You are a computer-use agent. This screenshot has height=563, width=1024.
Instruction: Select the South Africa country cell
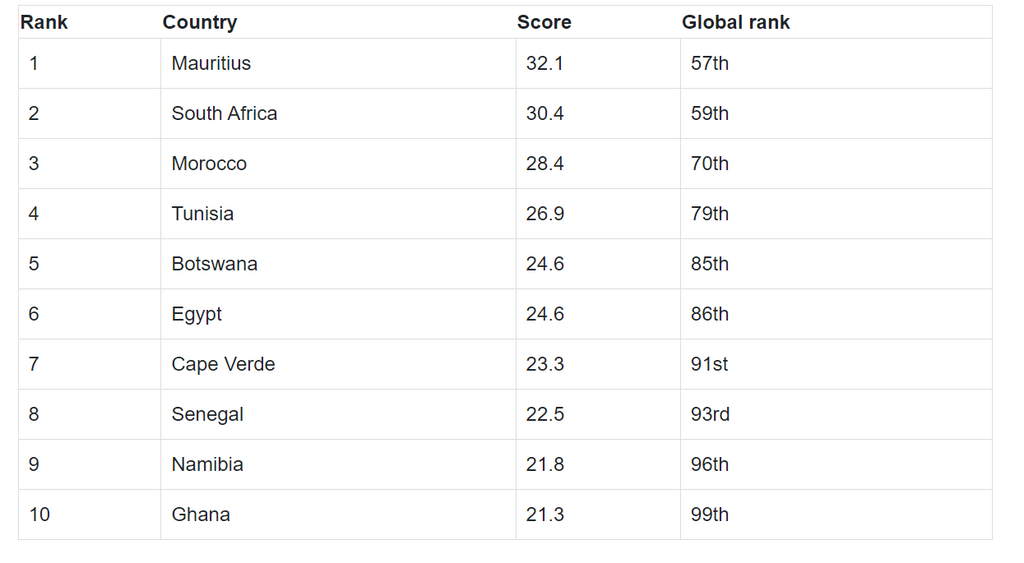pyautogui.click(x=338, y=114)
